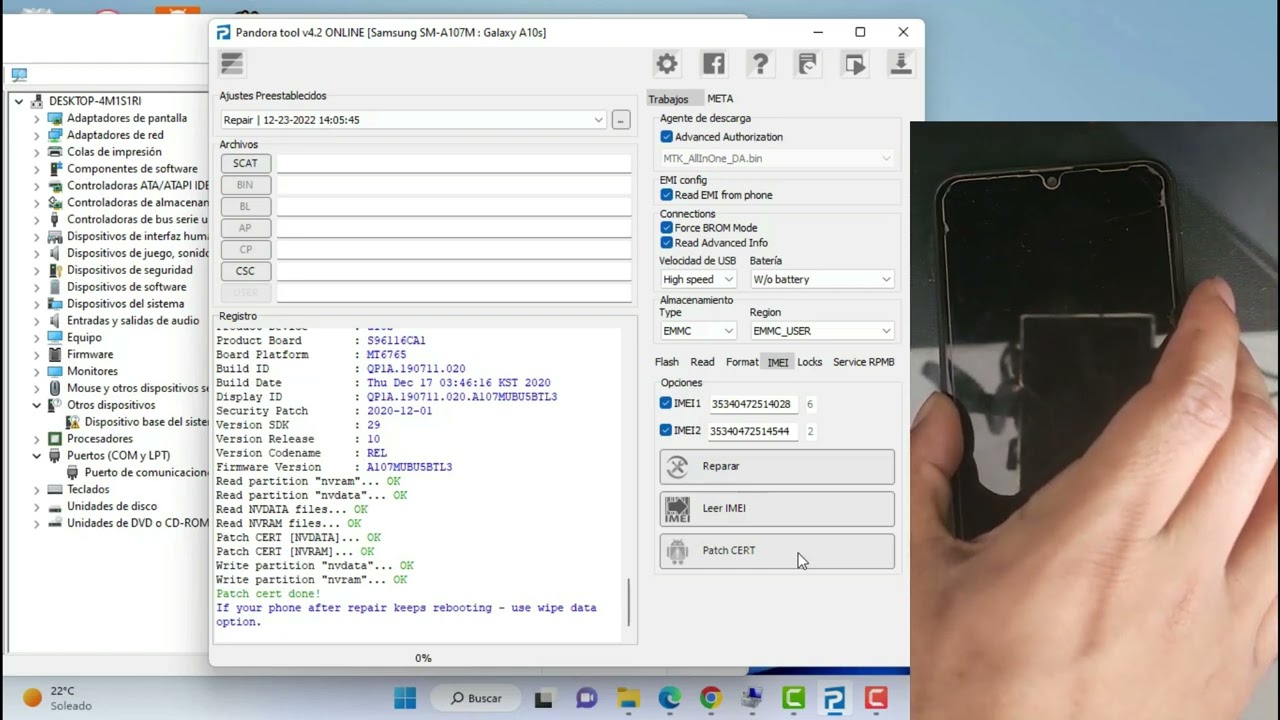Switch to the META tab
Image resolution: width=1280 pixels, height=720 pixels.
720,99
